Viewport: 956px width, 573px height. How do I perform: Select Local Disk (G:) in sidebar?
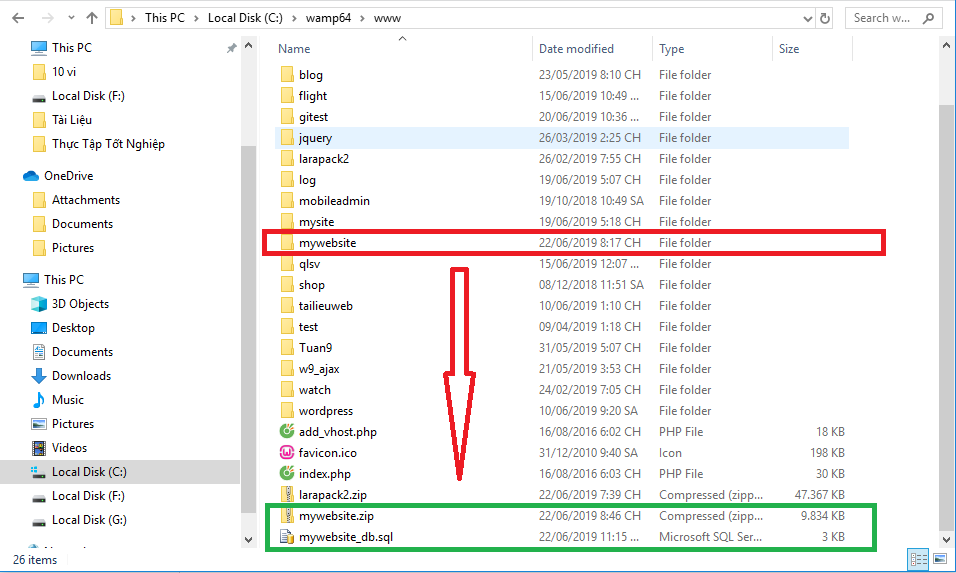coord(88,520)
